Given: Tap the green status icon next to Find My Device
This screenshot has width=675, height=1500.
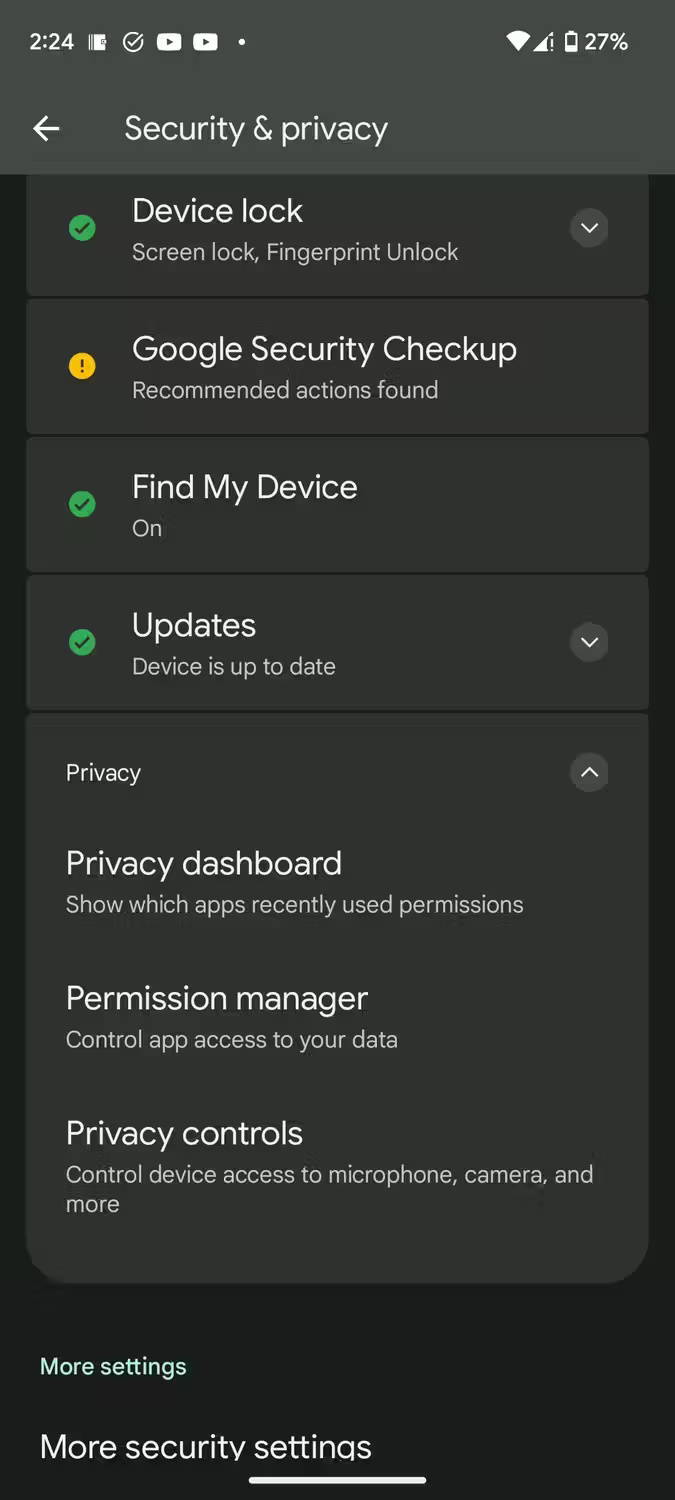Looking at the screenshot, I should (82, 504).
